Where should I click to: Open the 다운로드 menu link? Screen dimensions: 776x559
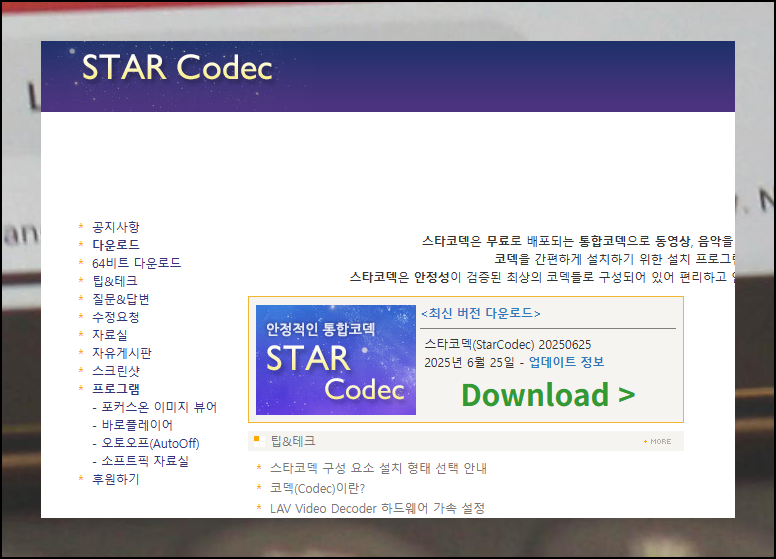(116, 245)
